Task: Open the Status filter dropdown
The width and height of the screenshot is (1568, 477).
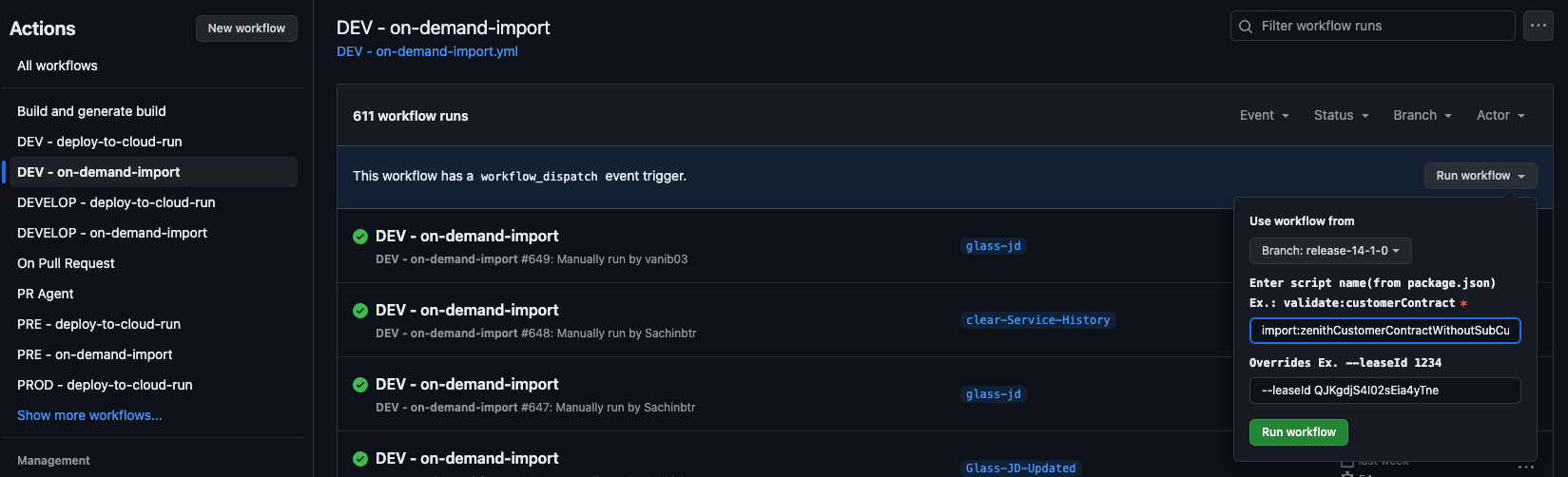Action: point(1341,116)
